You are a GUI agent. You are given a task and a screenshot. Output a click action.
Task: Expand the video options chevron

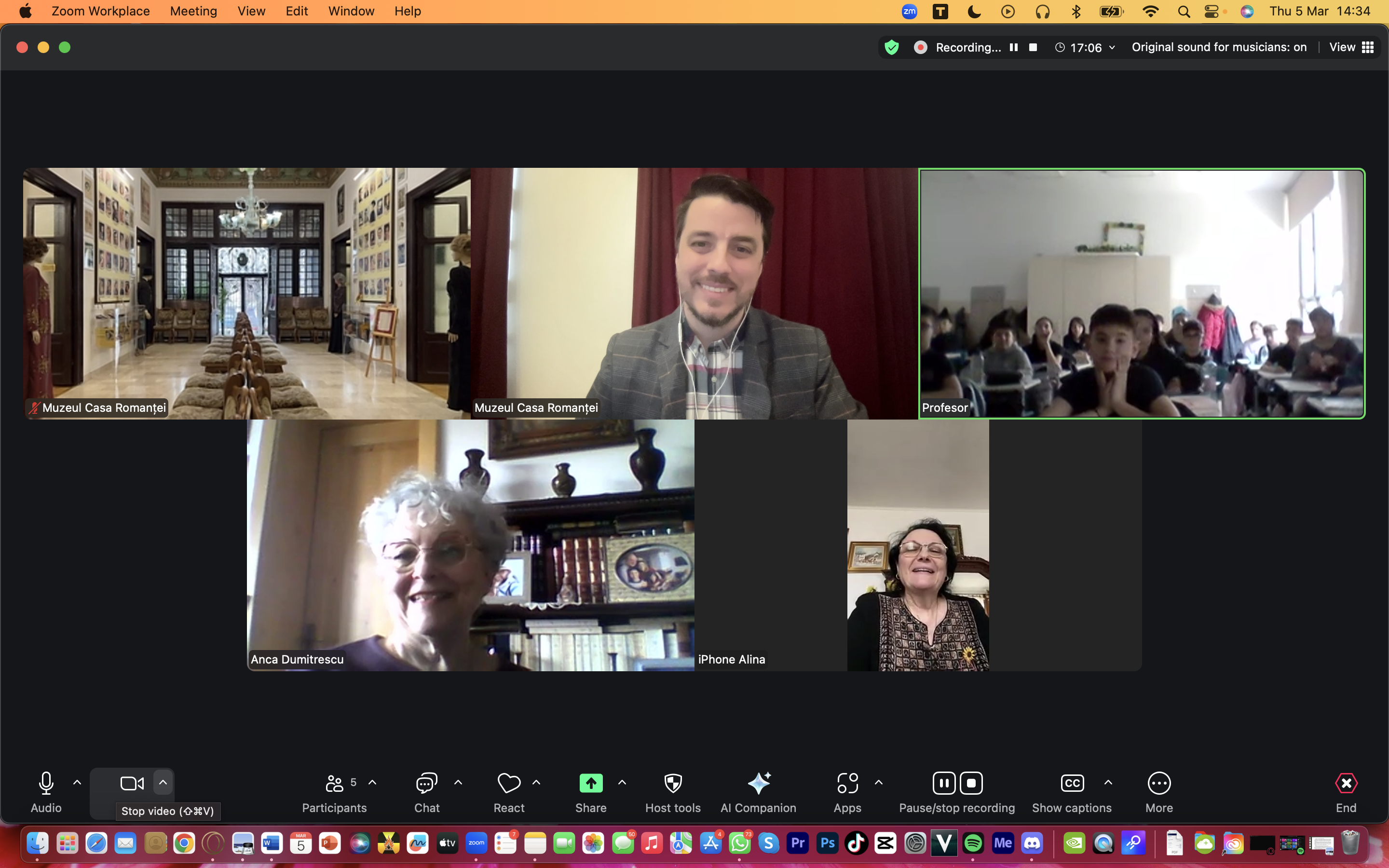pyautogui.click(x=163, y=783)
